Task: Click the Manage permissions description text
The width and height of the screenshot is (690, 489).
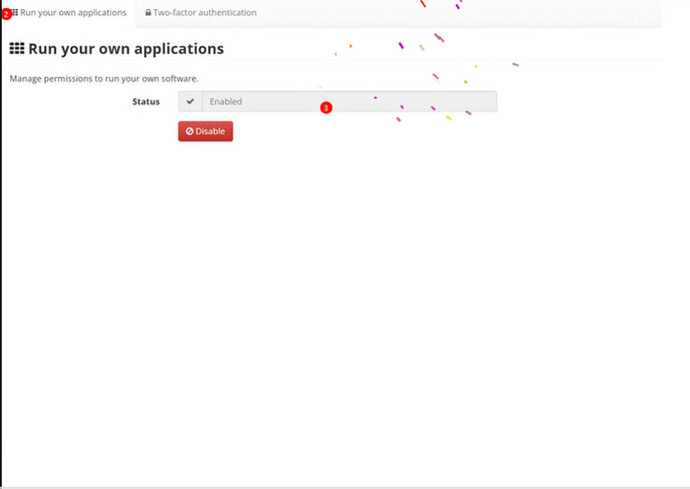Action: 104,79
